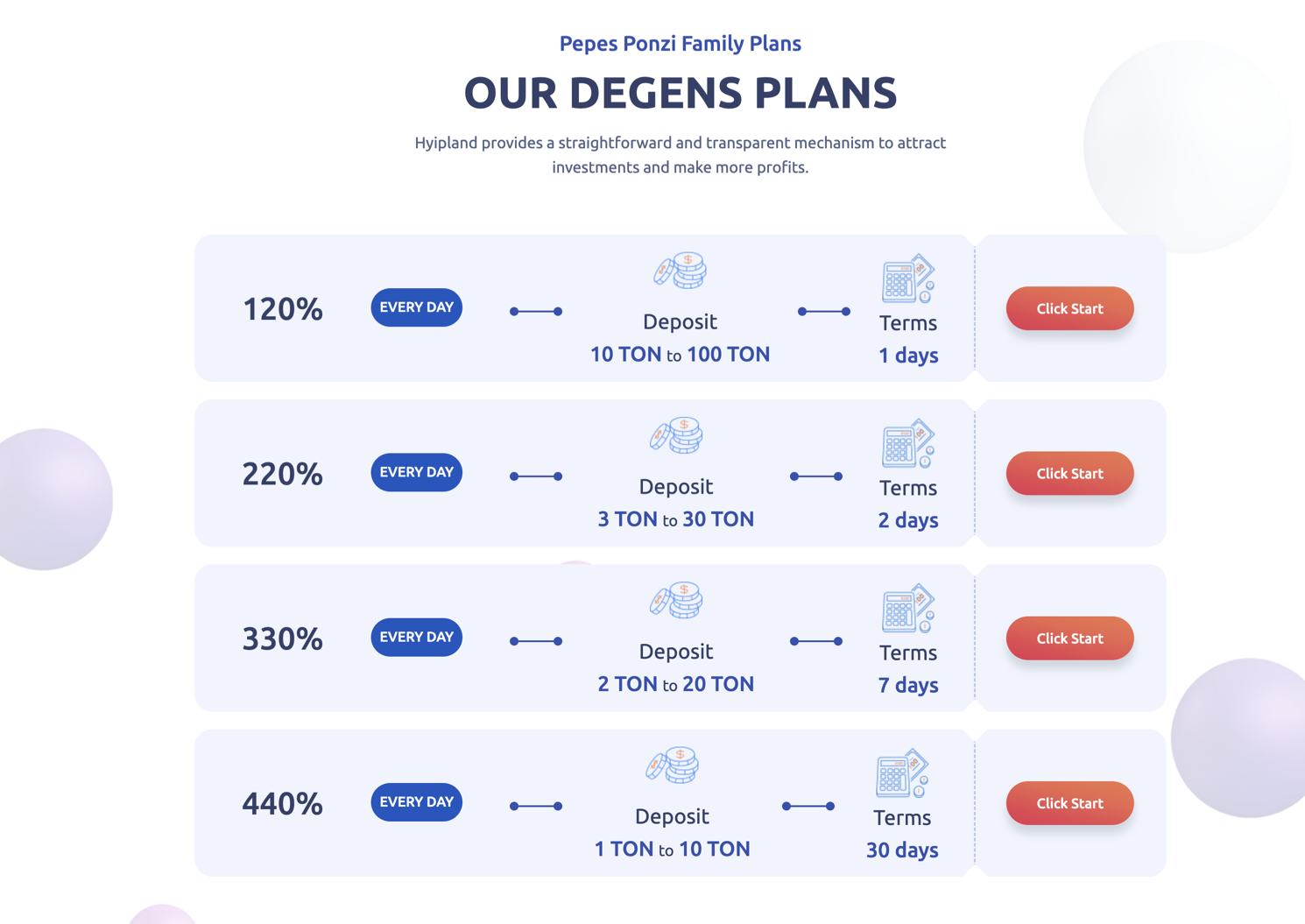
Task: Click the coins icon in the 120% plan
Action: pos(681,271)
